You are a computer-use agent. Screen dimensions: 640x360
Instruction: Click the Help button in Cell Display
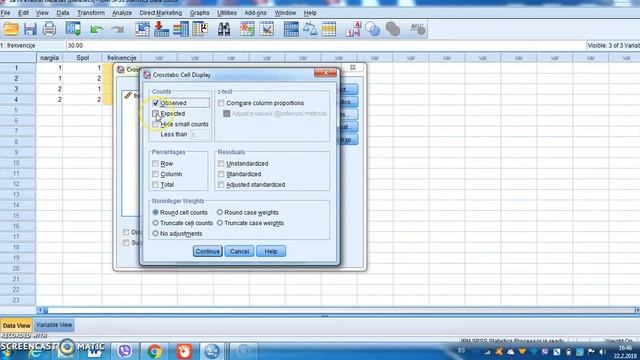click(x=271, y=251)
